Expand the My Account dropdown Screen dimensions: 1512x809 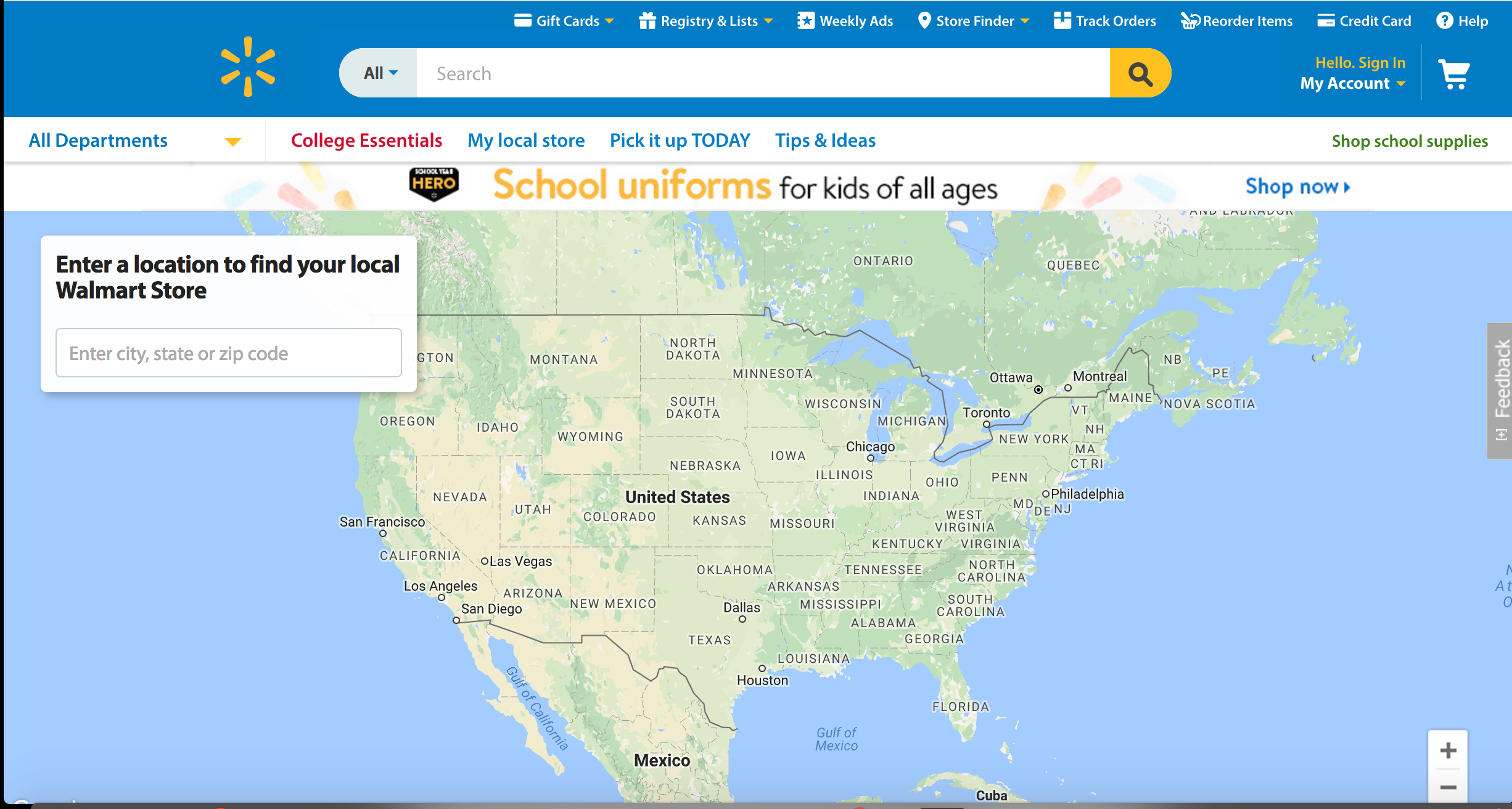tap(1352, 83)
